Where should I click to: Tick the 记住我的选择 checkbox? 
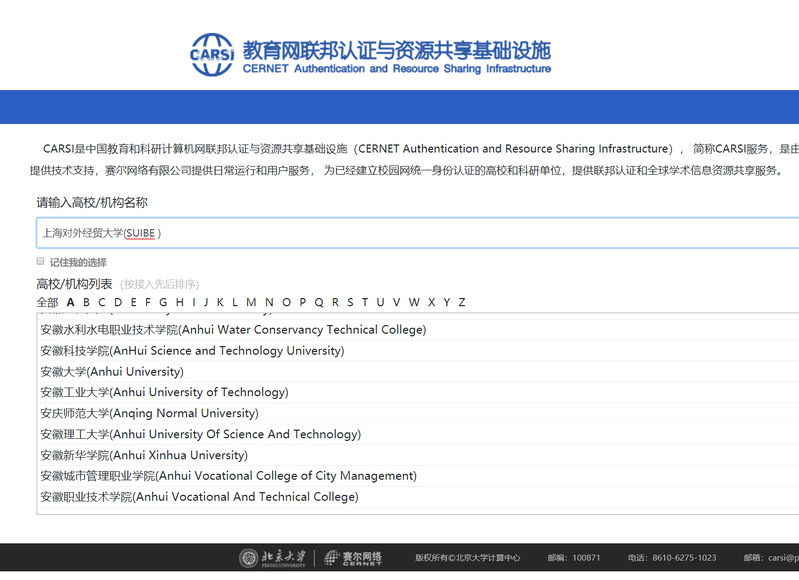tap(40, 261)
